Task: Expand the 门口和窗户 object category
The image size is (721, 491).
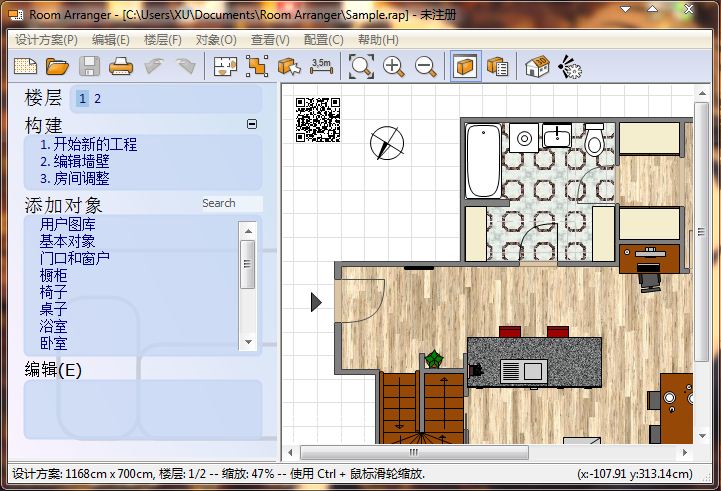Action: click(x=75, y=258)
